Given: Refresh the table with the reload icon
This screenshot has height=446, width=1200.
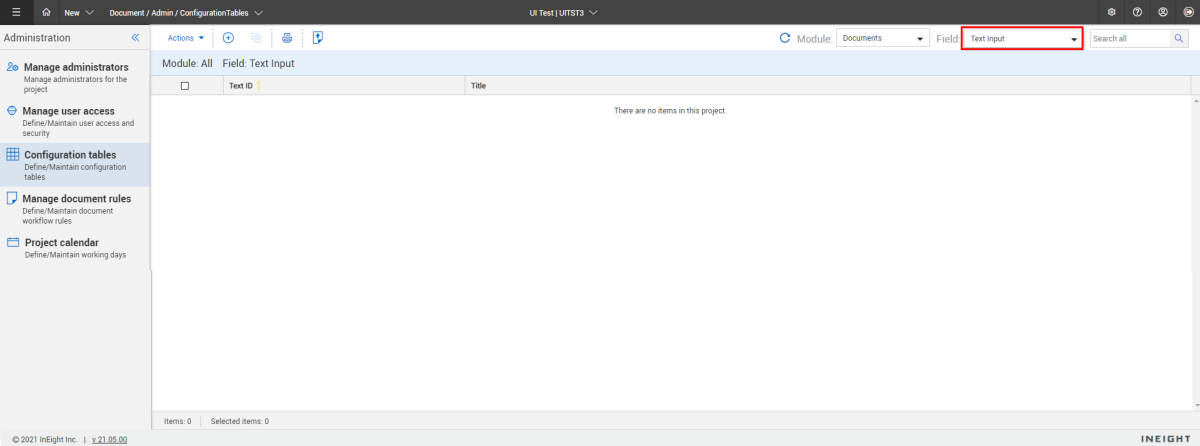Looking at the screenshot, I should pyautogui.click(x=785, y=38).
